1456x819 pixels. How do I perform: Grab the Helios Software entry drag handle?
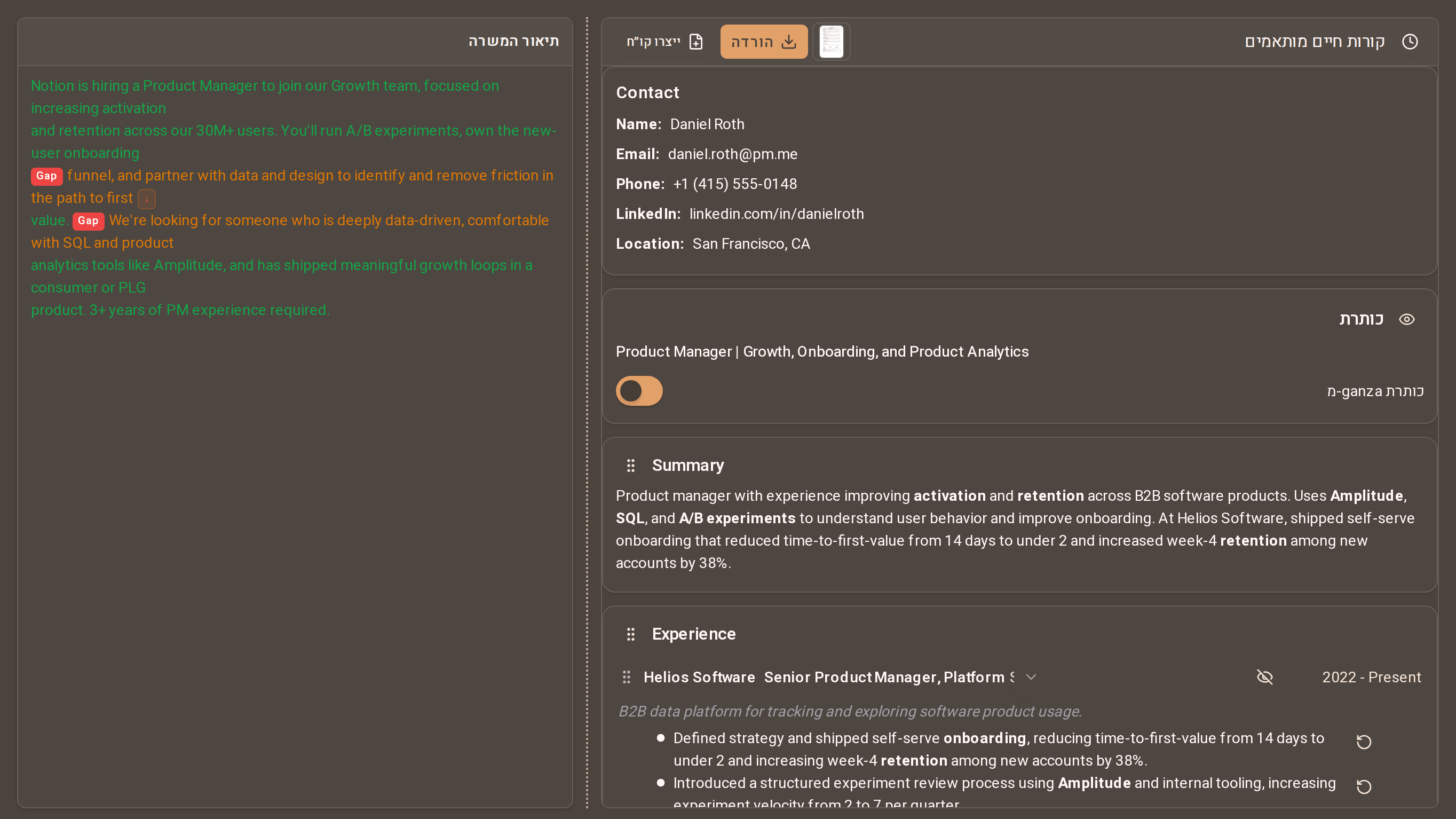626,677
